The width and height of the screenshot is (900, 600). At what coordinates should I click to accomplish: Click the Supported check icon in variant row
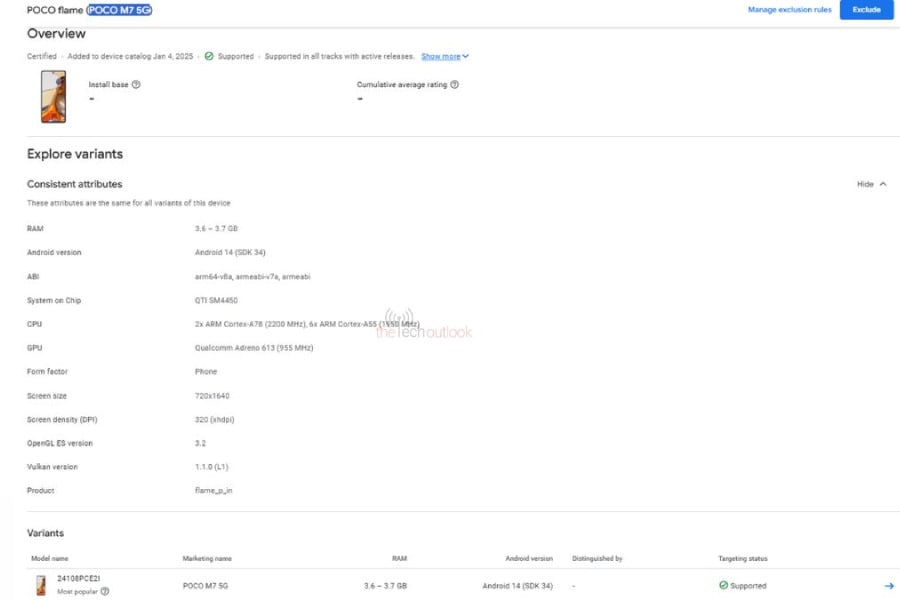click(724, 585)
